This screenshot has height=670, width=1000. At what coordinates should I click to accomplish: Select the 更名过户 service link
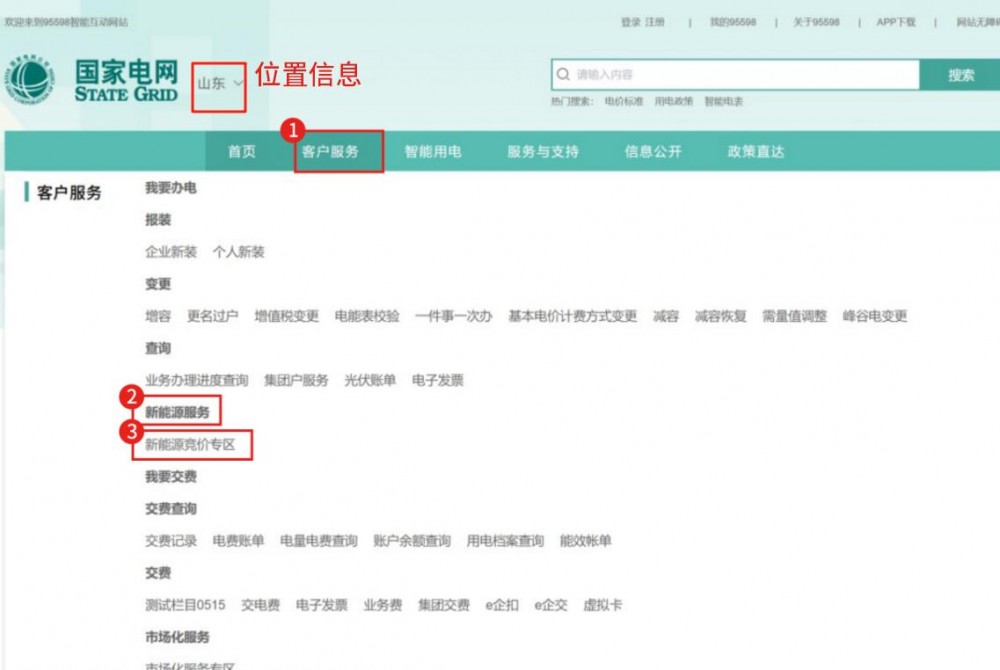pos(212,316)
